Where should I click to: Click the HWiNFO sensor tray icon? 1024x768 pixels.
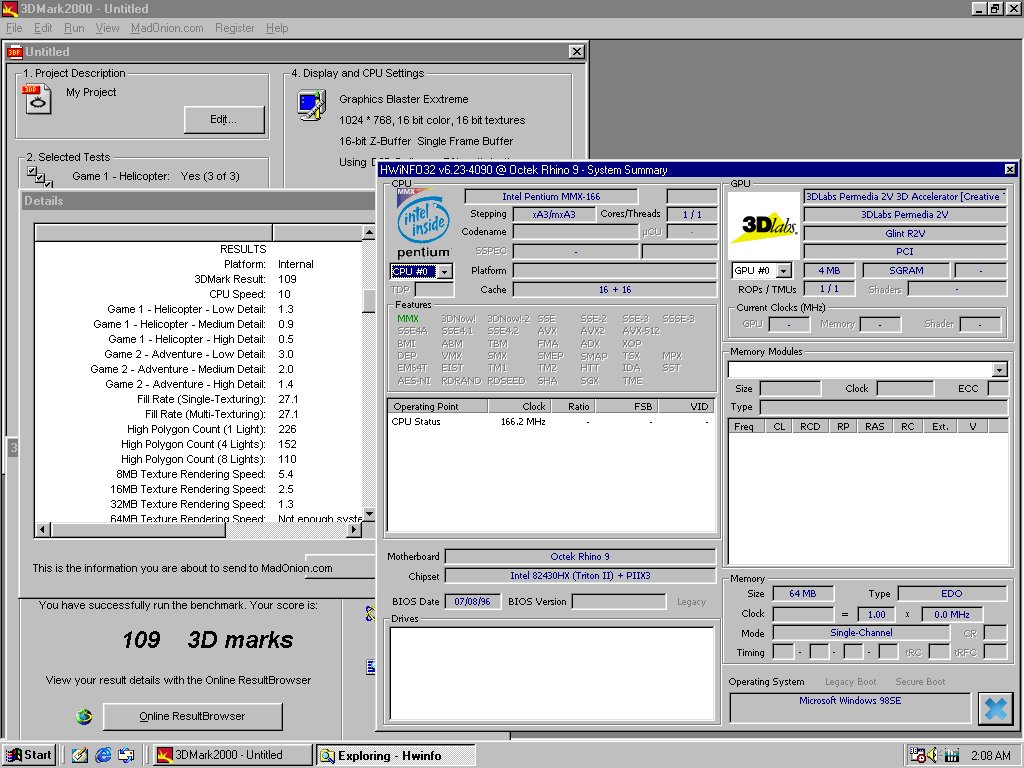[952, 756]
